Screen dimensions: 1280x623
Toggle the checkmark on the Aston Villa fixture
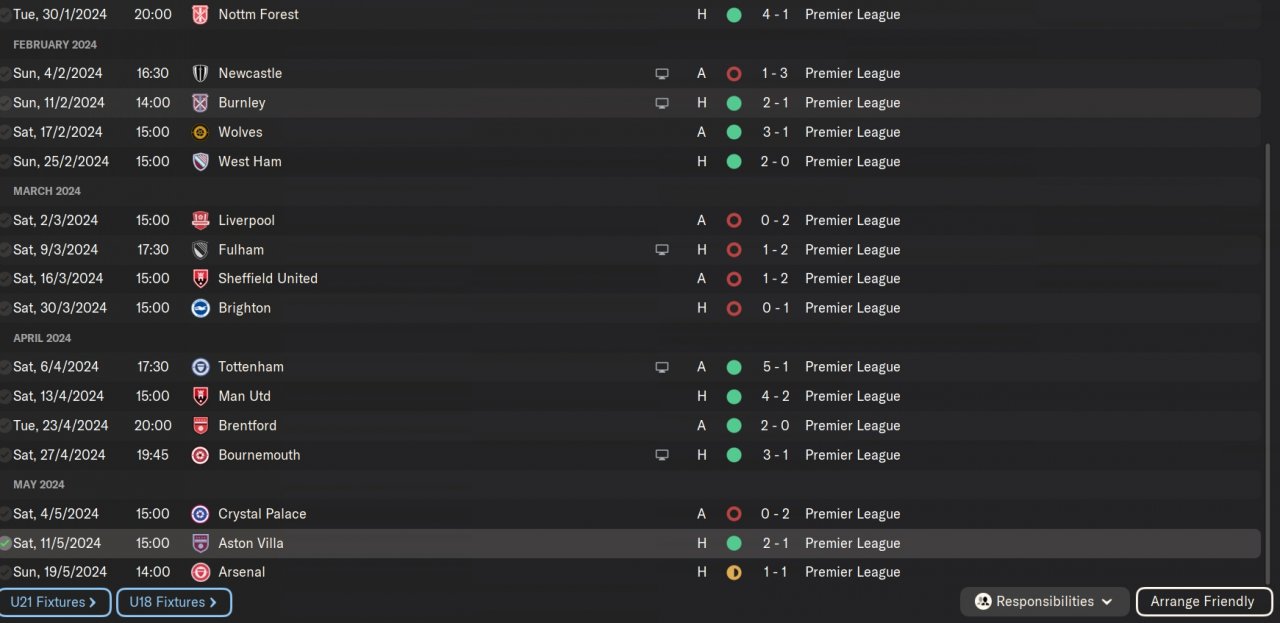click(x=6, y=543)
